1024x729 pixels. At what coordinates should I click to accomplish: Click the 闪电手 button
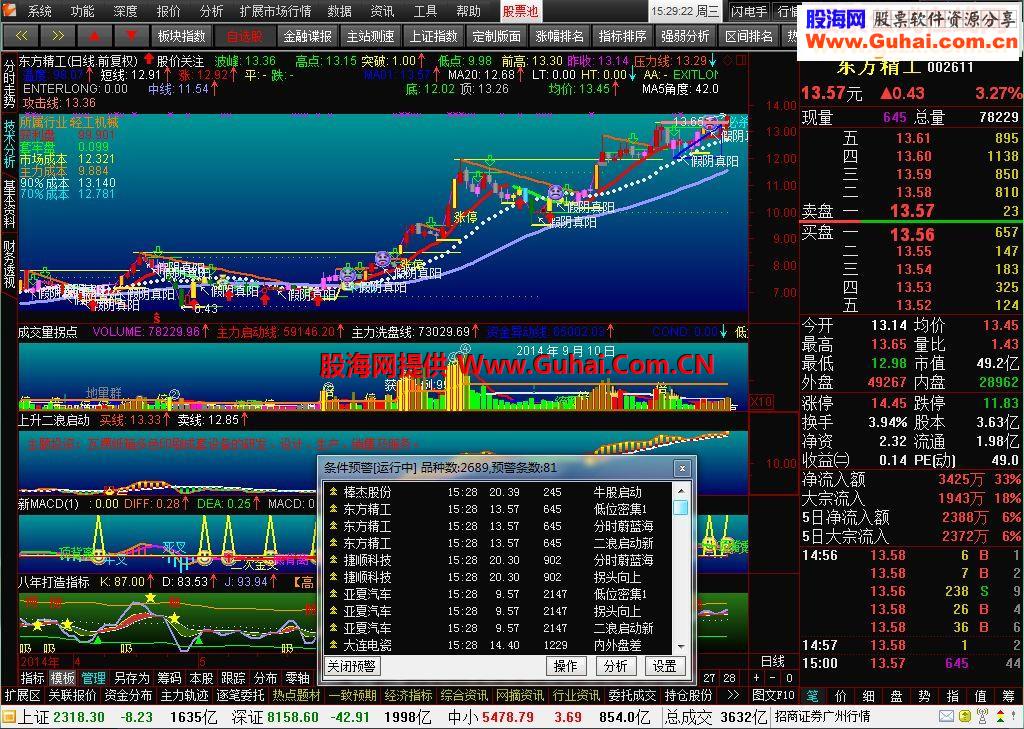point(749,11)
